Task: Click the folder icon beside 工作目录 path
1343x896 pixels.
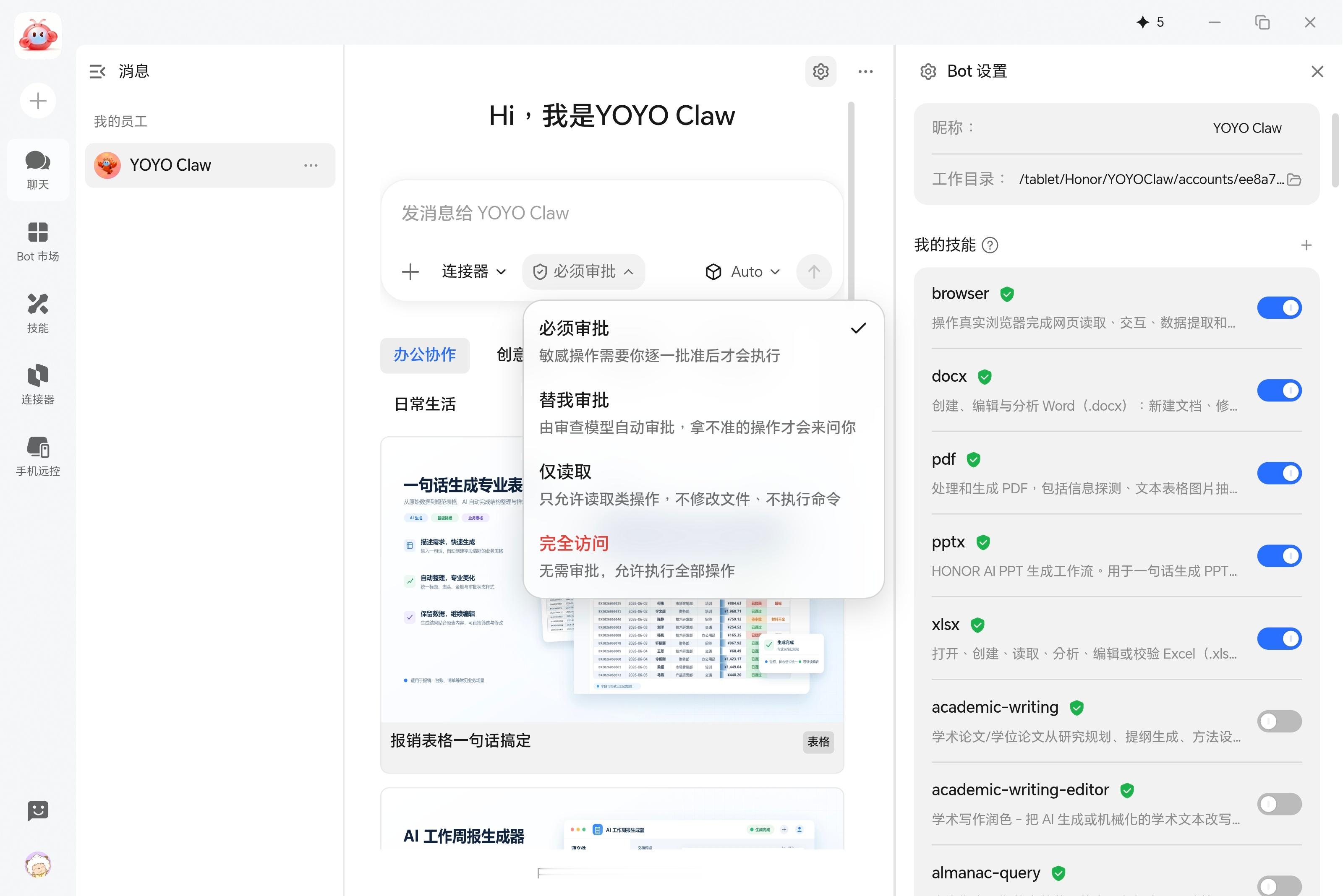Action: click(1294, 180)
